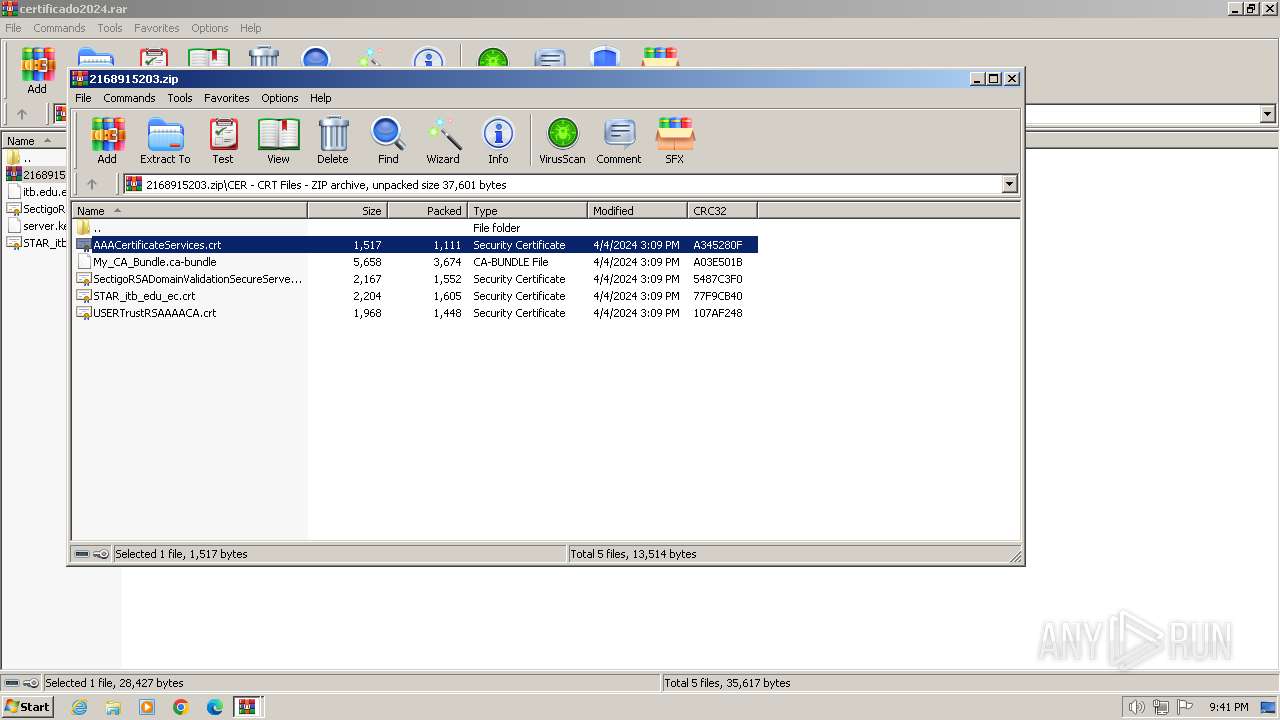1280x720 pixels.
Task: Open Commands menu in 2168915203.zip window
Action: click(129, 98)
